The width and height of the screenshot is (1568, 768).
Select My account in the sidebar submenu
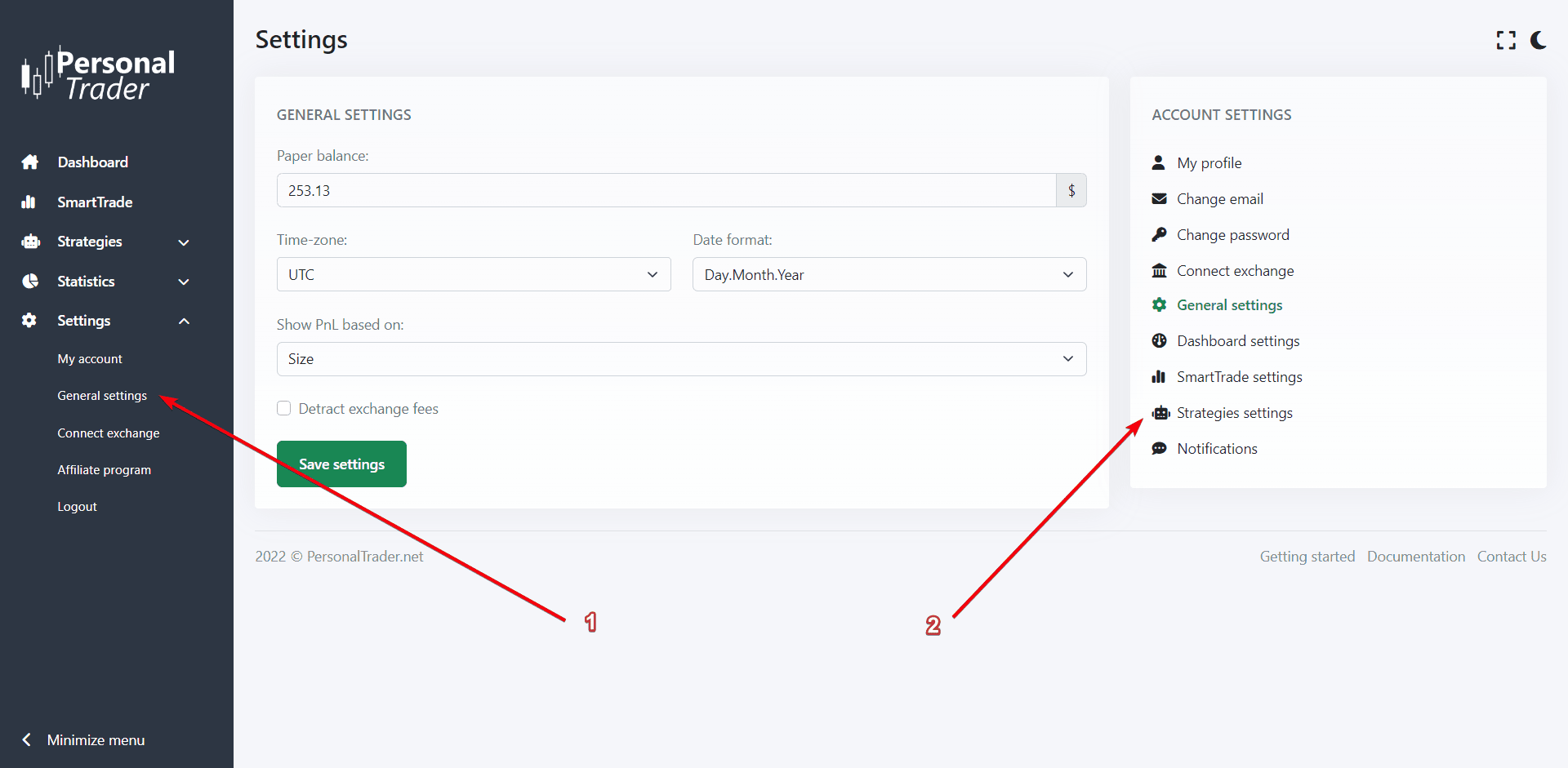tap(90, 359)
